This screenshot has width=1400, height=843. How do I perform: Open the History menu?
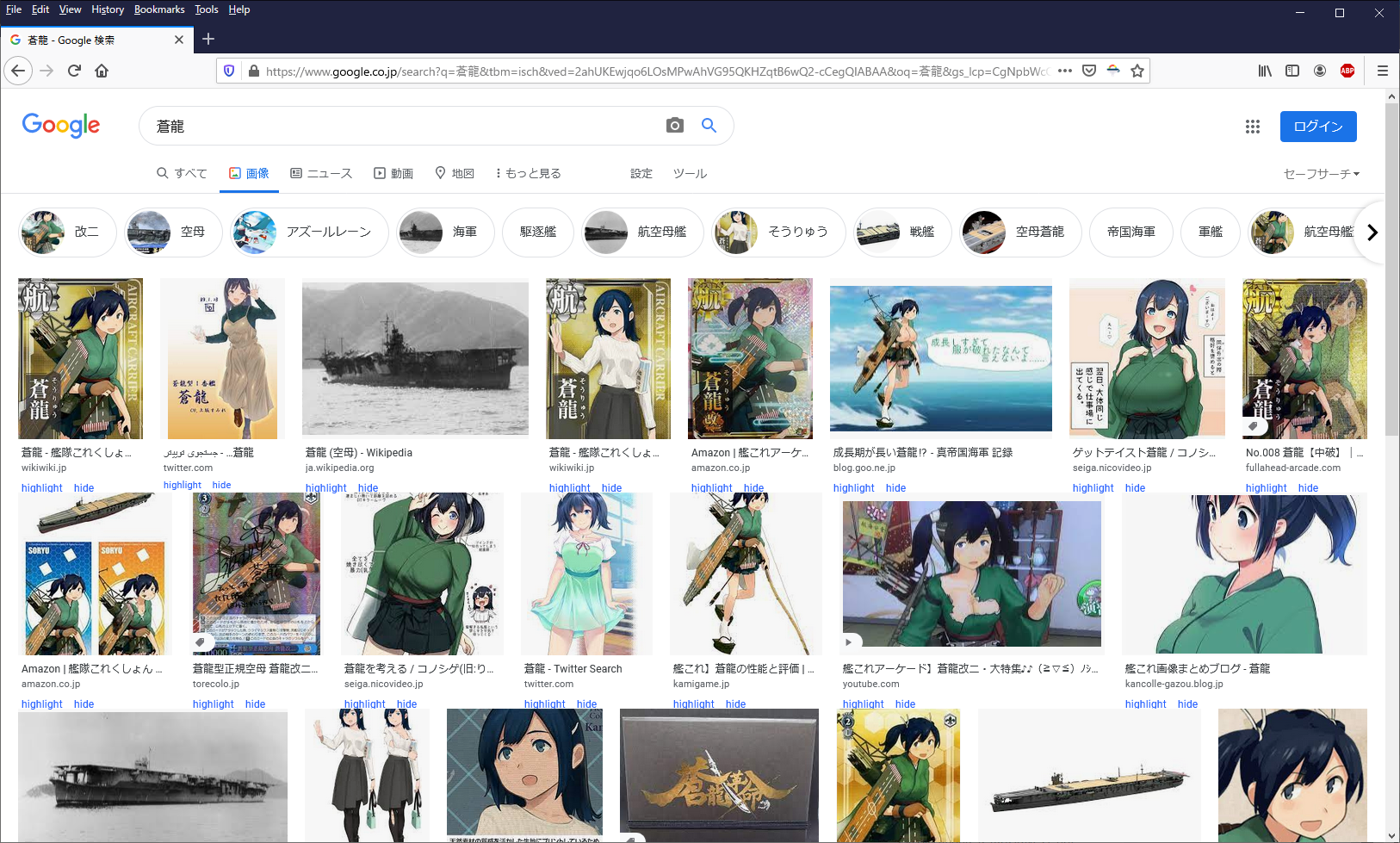pos(108,9)
